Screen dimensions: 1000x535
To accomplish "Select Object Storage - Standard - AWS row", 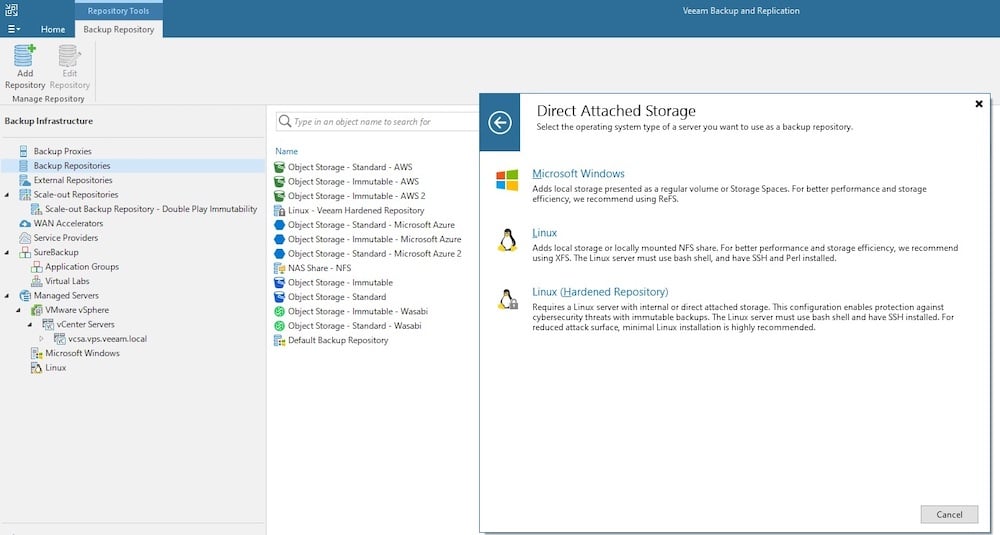I will click(350, 167).
